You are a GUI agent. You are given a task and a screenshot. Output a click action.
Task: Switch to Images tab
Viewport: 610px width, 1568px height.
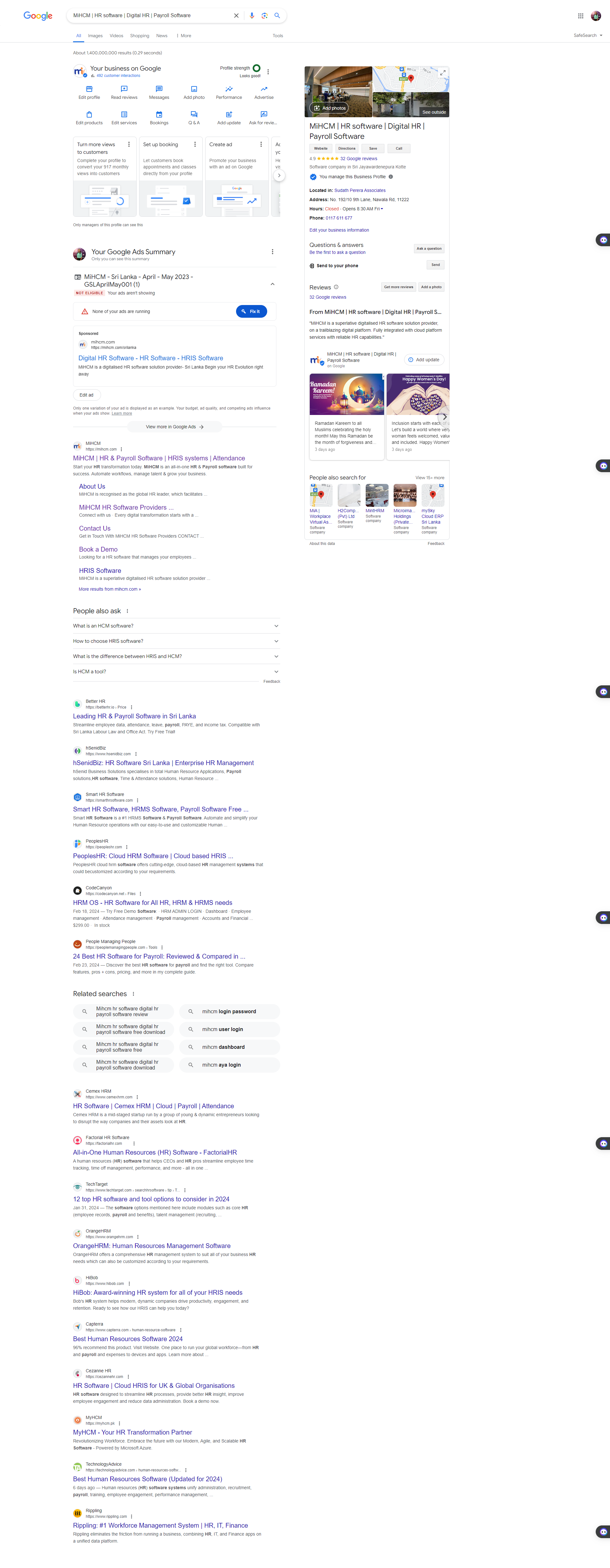coord(95,36)
